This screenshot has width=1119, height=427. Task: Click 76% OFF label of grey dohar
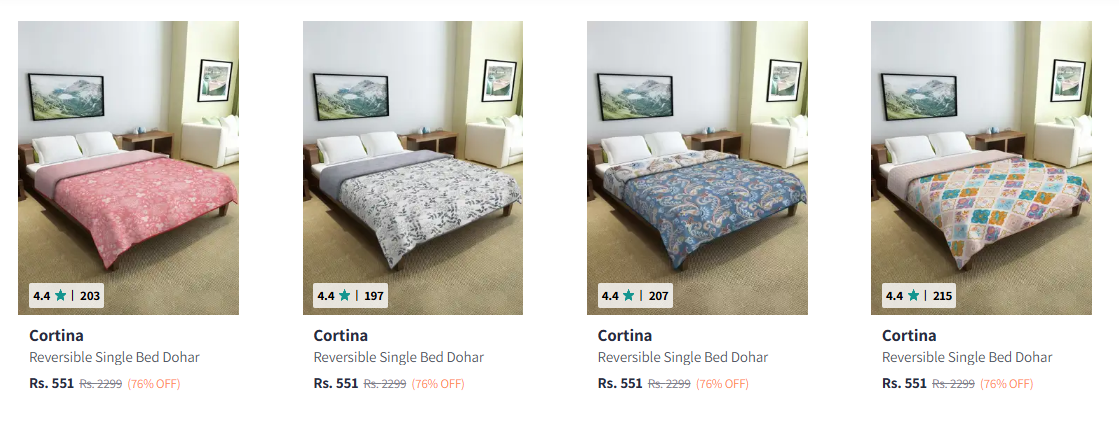(438, 384)
